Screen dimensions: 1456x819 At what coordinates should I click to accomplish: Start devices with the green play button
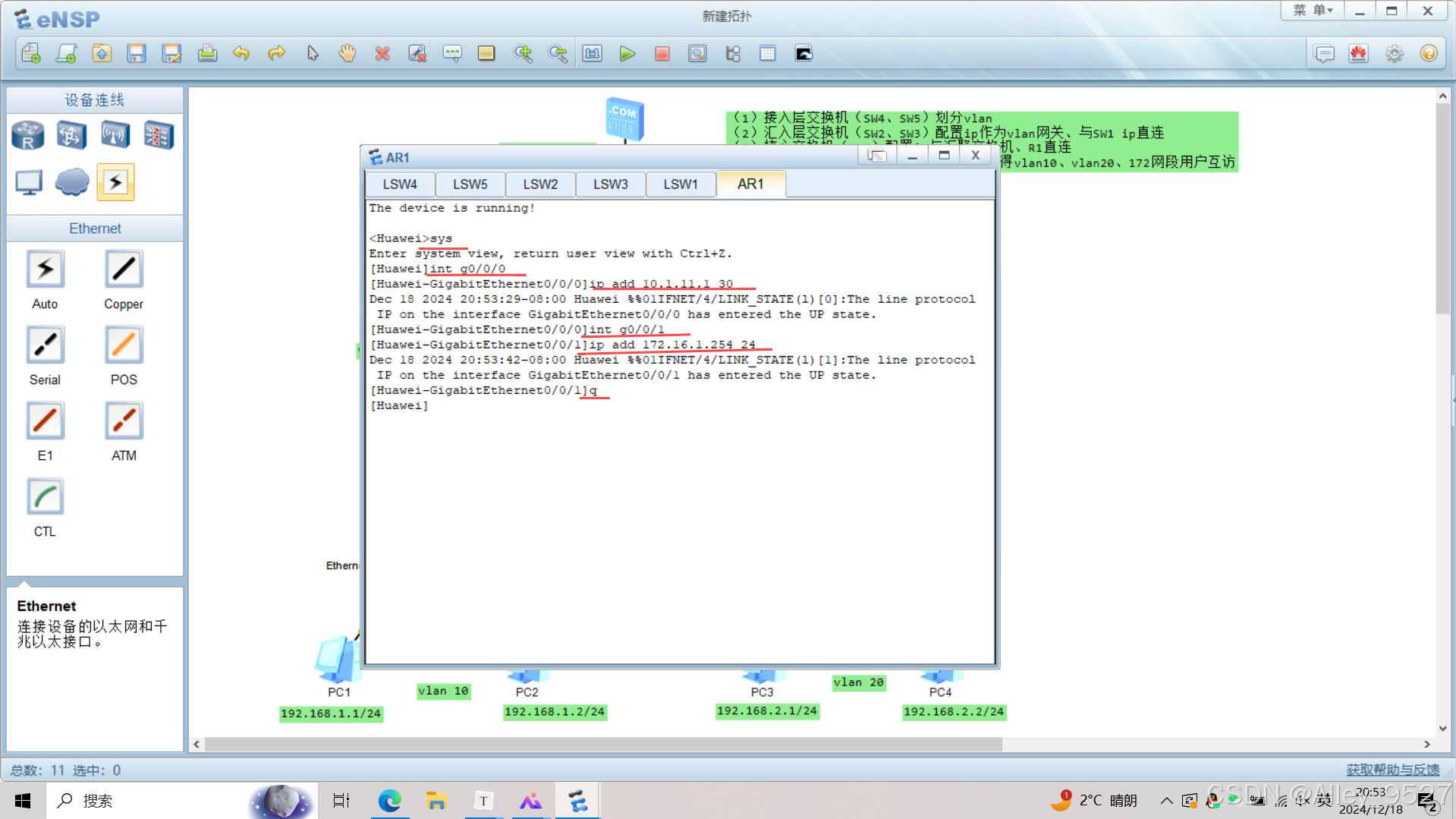coord(627,53)
